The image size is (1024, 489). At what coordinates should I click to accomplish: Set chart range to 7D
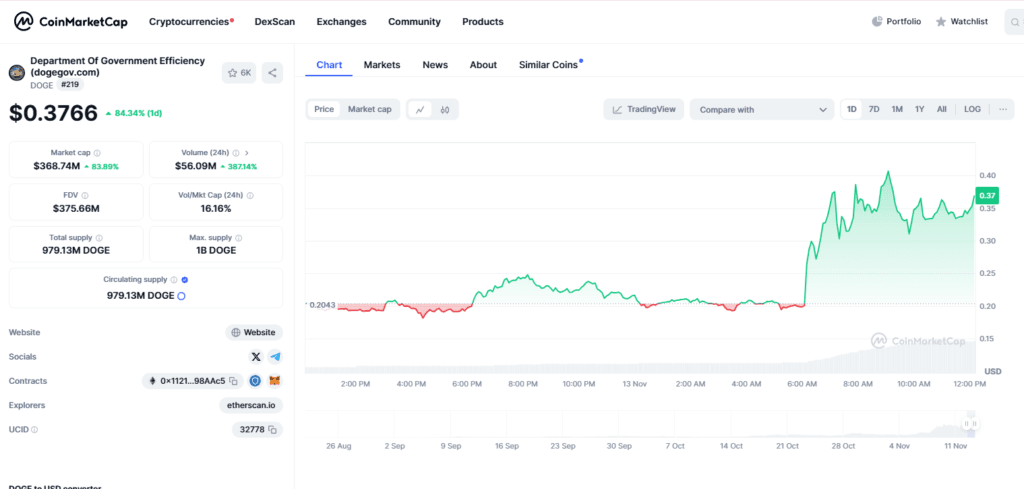[874, 110]
